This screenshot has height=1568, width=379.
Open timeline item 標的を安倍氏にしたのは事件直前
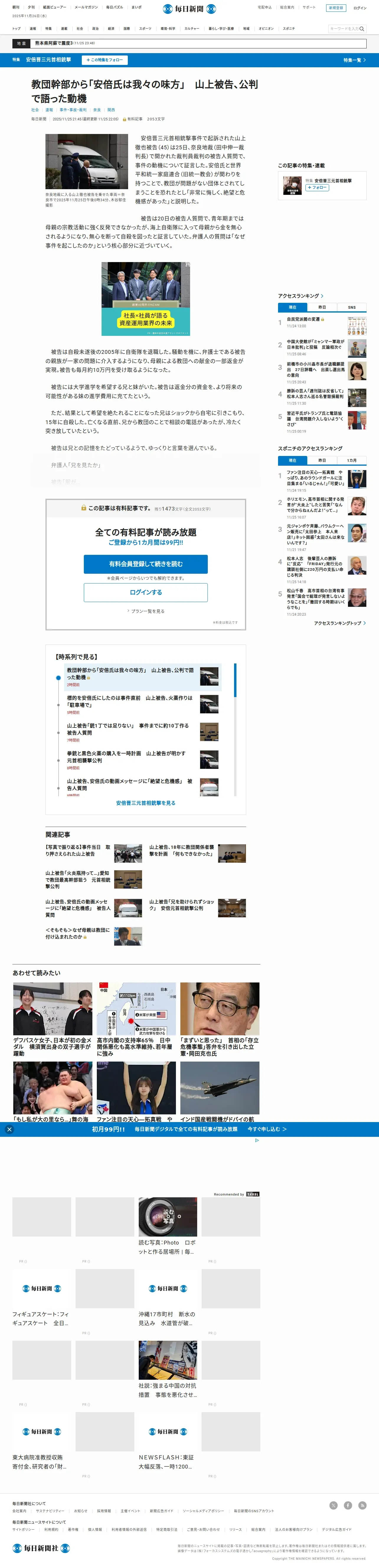point(130,701)
